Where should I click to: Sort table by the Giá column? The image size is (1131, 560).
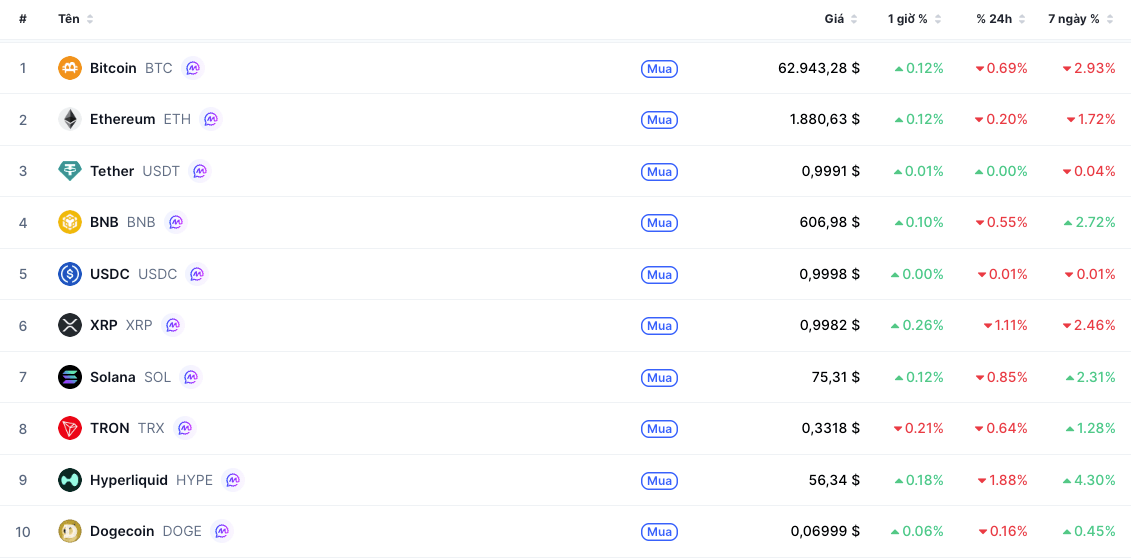pos(841,19)
